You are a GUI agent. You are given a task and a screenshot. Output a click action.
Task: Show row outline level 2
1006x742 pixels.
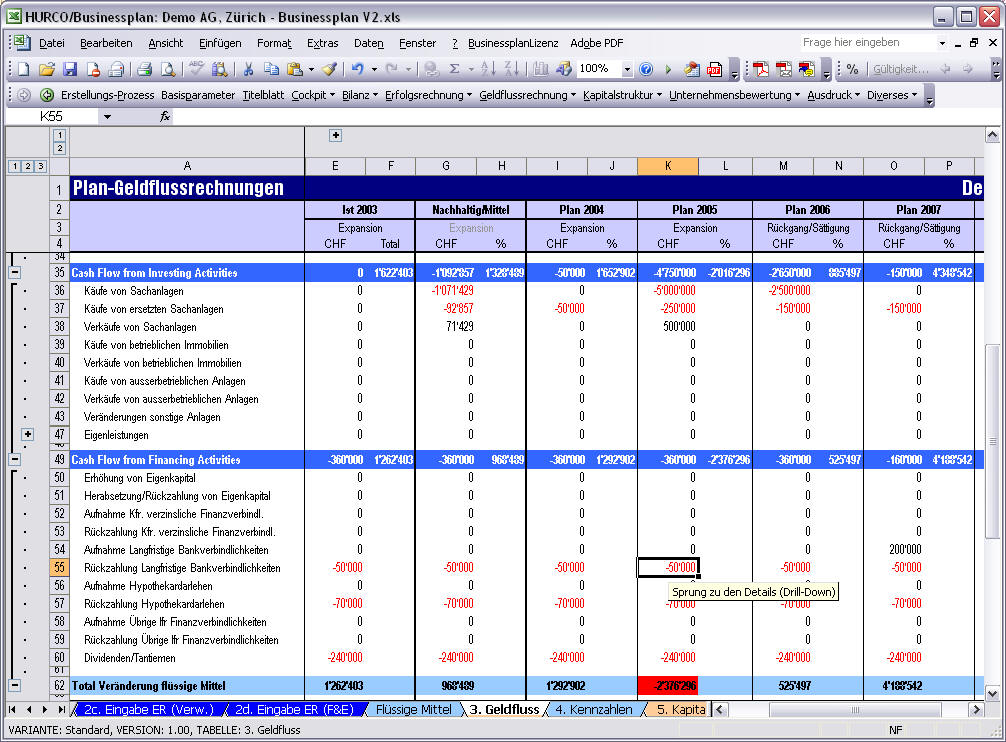click(28, 166)
